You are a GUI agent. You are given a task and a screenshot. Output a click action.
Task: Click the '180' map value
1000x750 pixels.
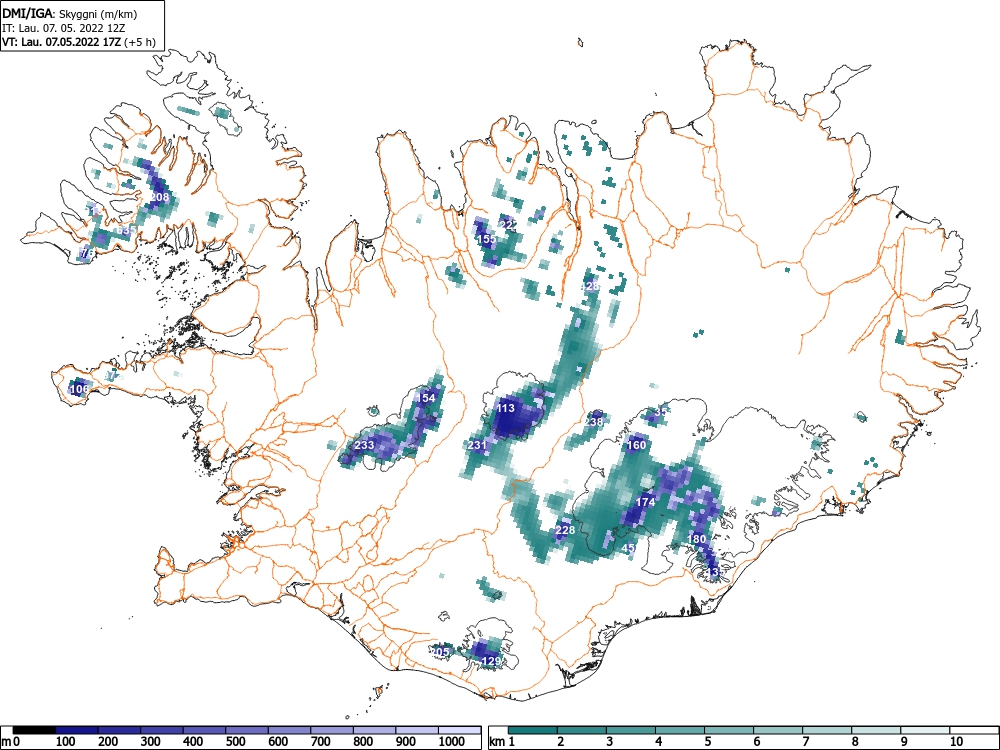point(697,539)
